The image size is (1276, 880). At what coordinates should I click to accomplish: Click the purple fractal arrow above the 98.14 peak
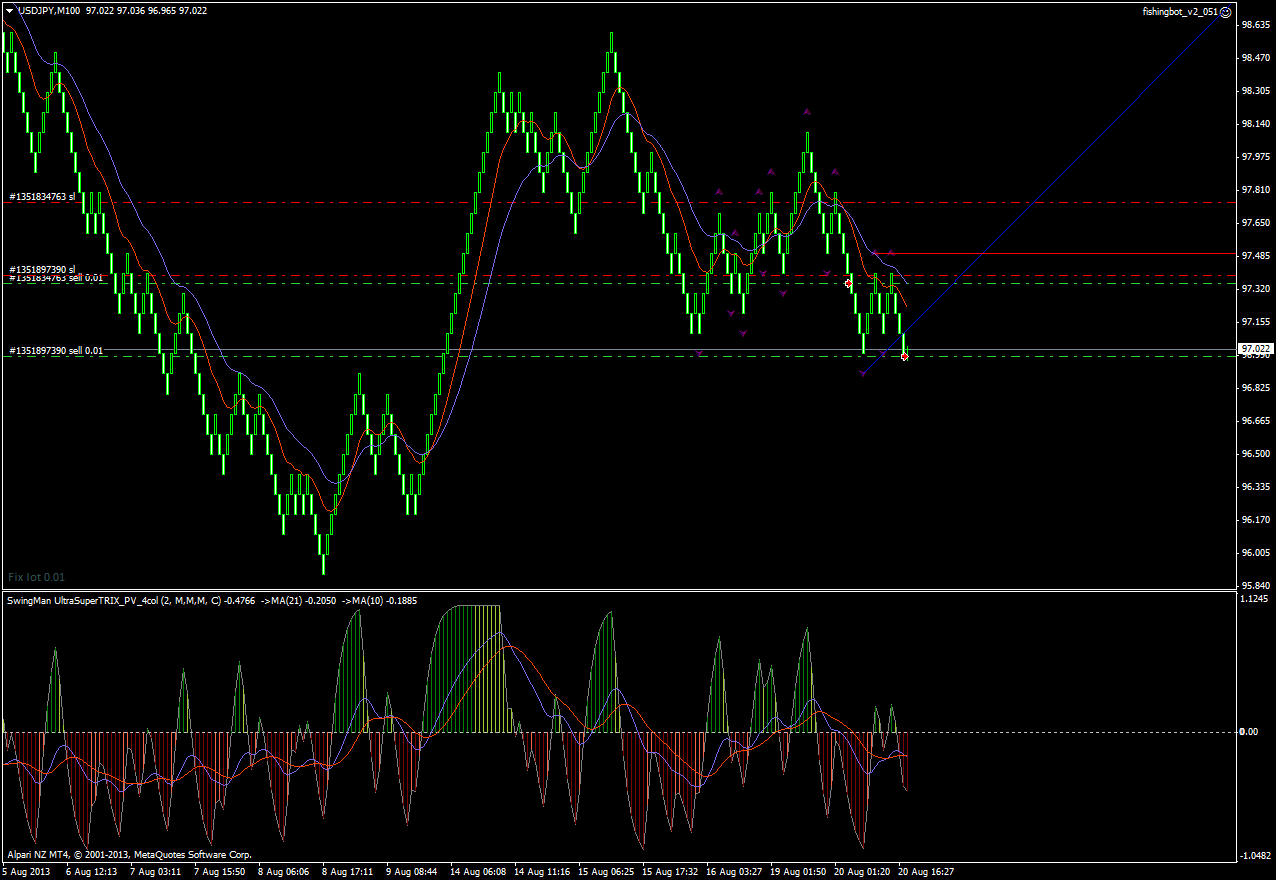point(807,112)
